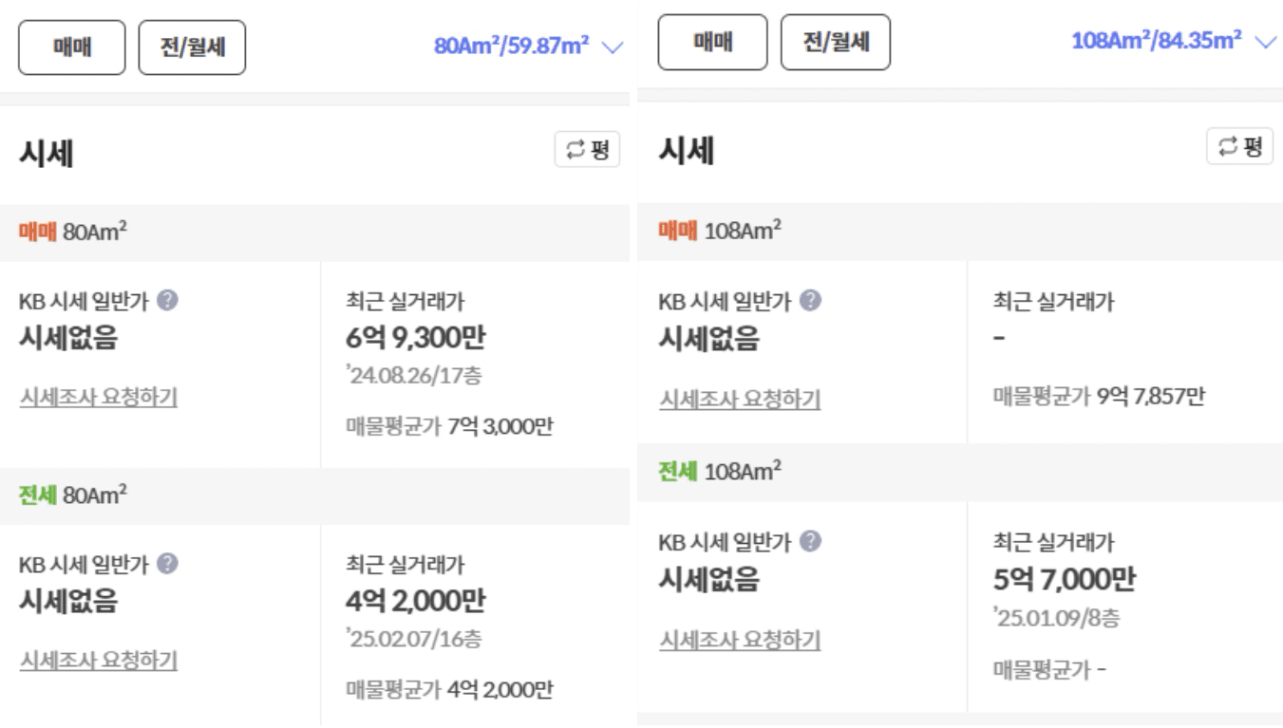The height and width of the screenshot is (728, 1283).
Task: Select the 매매 tab next to 108Am²/84.35m²
Action: click(x=712, y=42)
